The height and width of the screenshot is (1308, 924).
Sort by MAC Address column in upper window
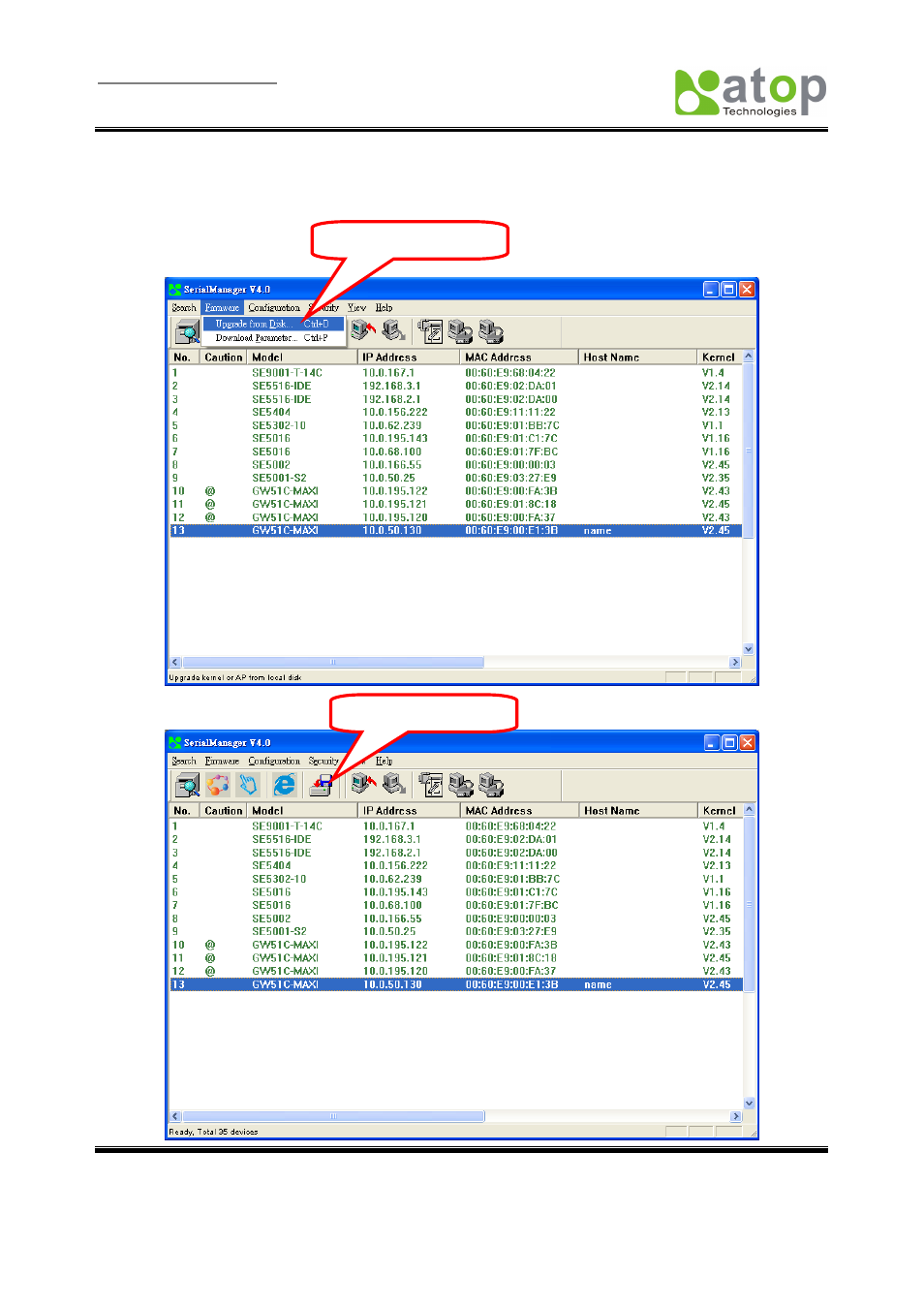[520, 358]
